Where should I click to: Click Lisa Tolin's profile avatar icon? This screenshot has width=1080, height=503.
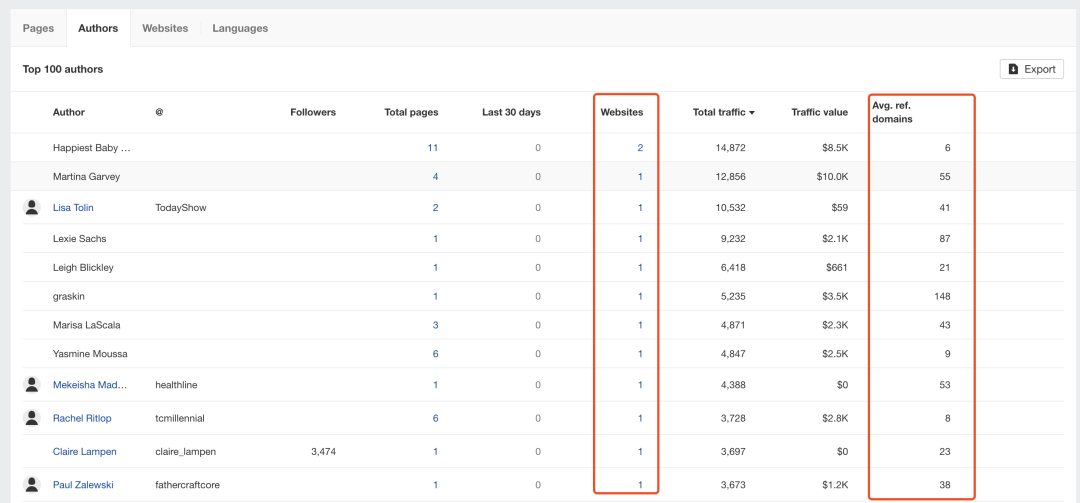tap(32, 207)
